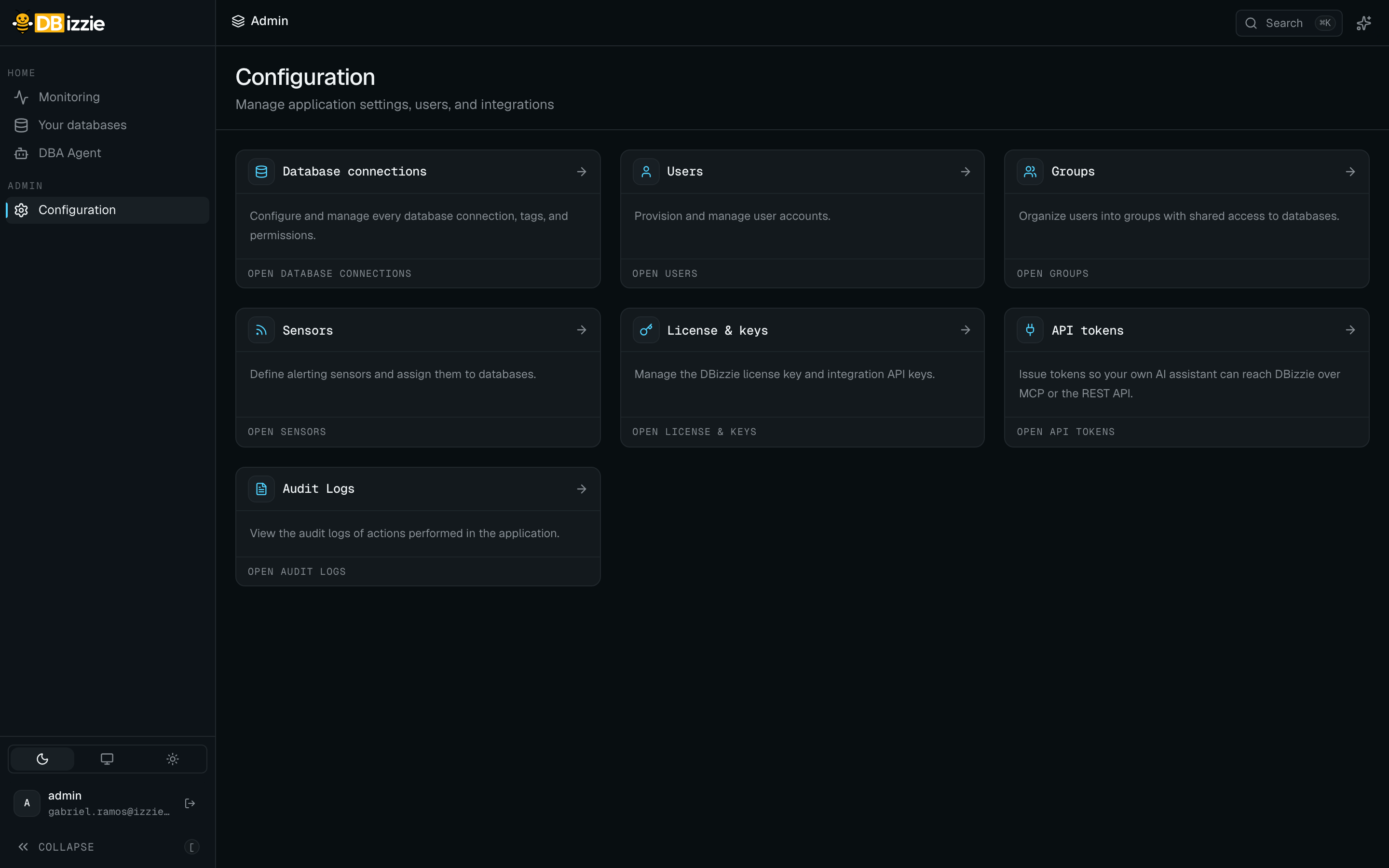1389x868 pixels.
Task: Open Your databases in the sidebar
Action: pyautogui.click(x=108, y=125)
